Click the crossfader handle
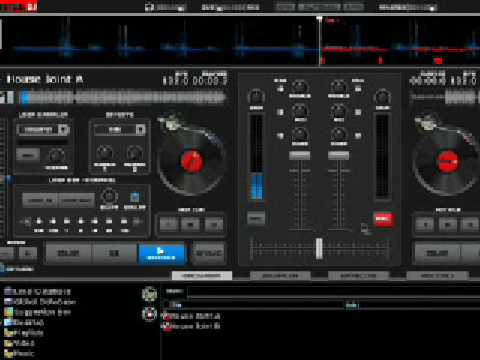Image resolution: width=480 pixels, height=360 pixels. click(x=319, y=248)
